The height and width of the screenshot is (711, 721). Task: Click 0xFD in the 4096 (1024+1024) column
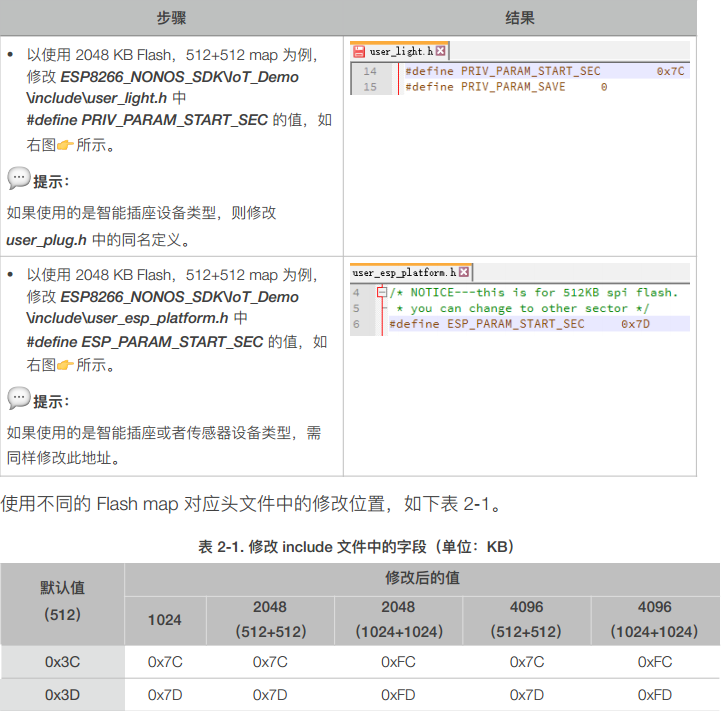(x=655, y=694)
